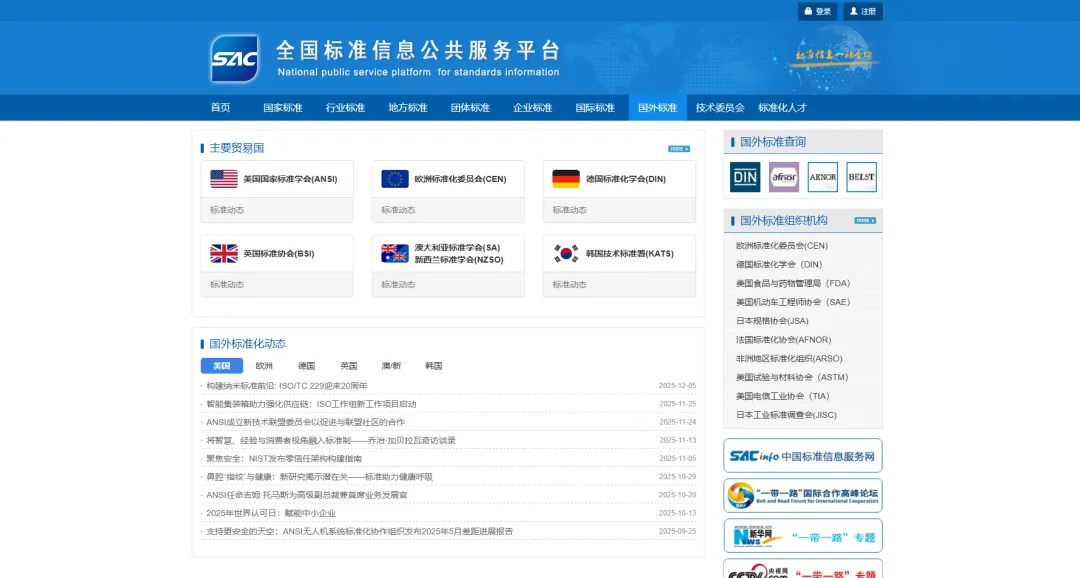
Task: Go to 首页 in navigation bar
Action: coord(220,107)
